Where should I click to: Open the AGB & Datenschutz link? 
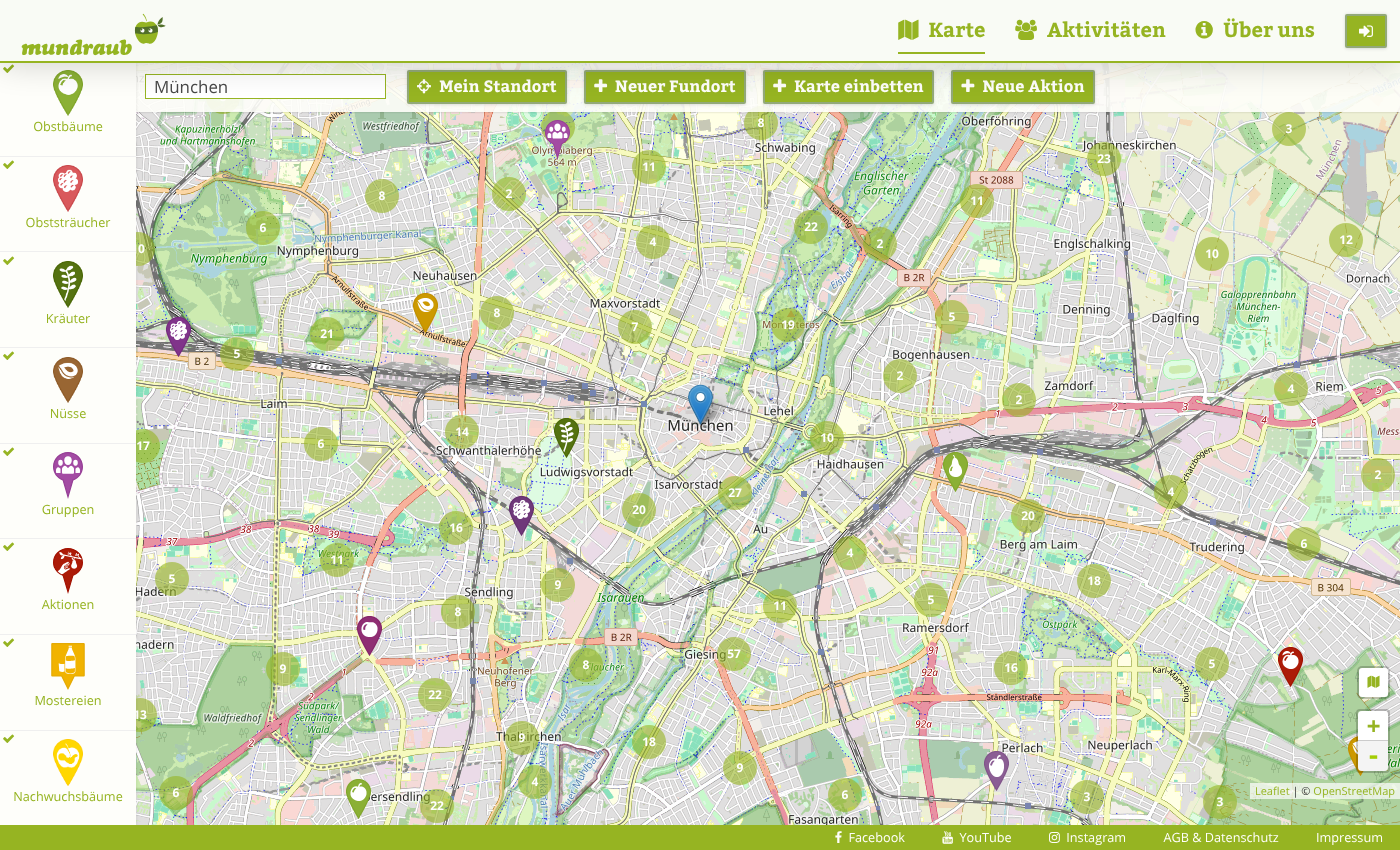click(1221, 838)
